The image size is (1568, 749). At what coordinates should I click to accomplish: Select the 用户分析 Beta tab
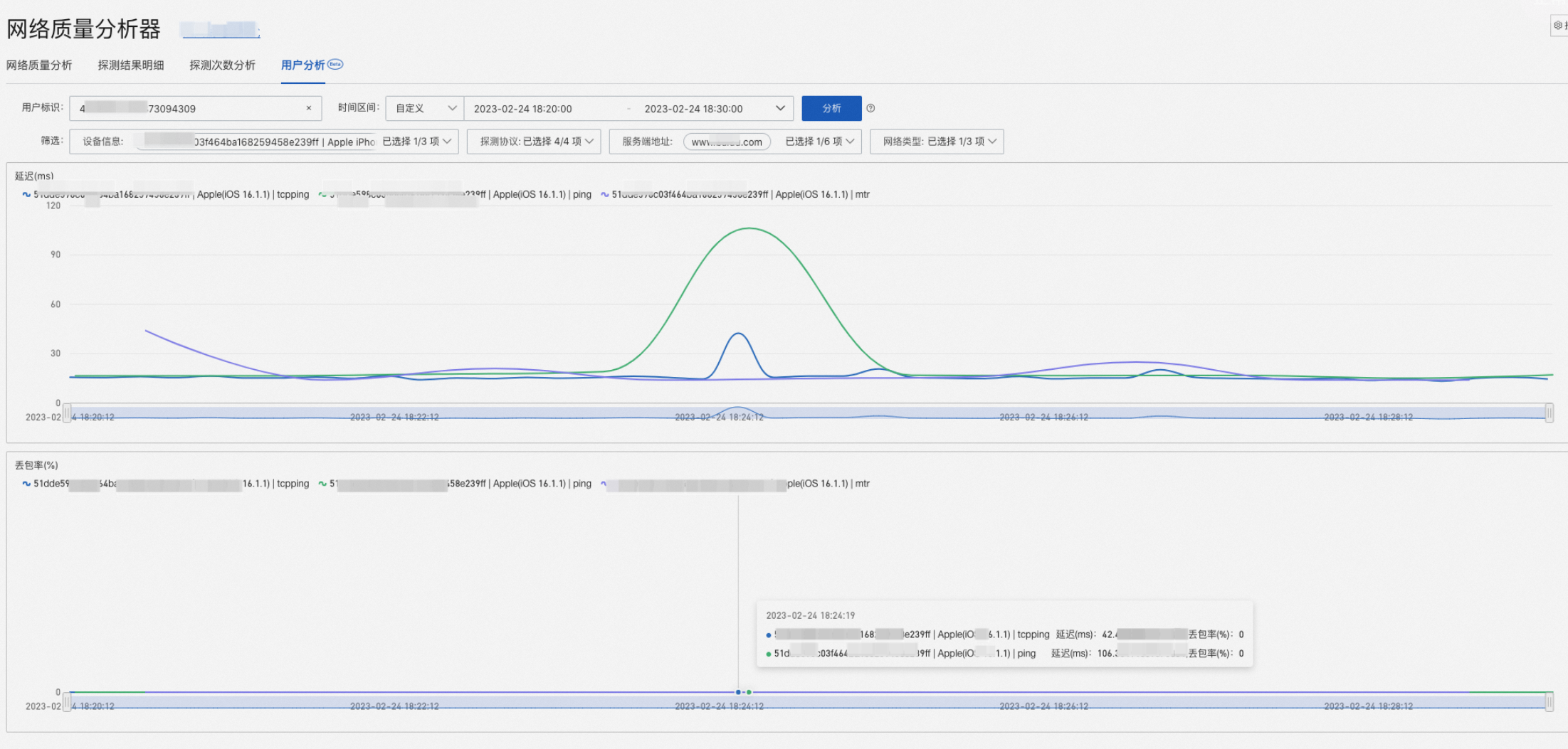pyautogui.click(x=311, y=65)
